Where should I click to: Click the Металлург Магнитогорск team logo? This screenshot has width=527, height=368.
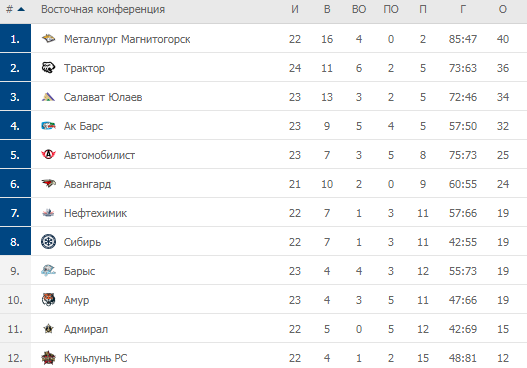pos(48,39)
